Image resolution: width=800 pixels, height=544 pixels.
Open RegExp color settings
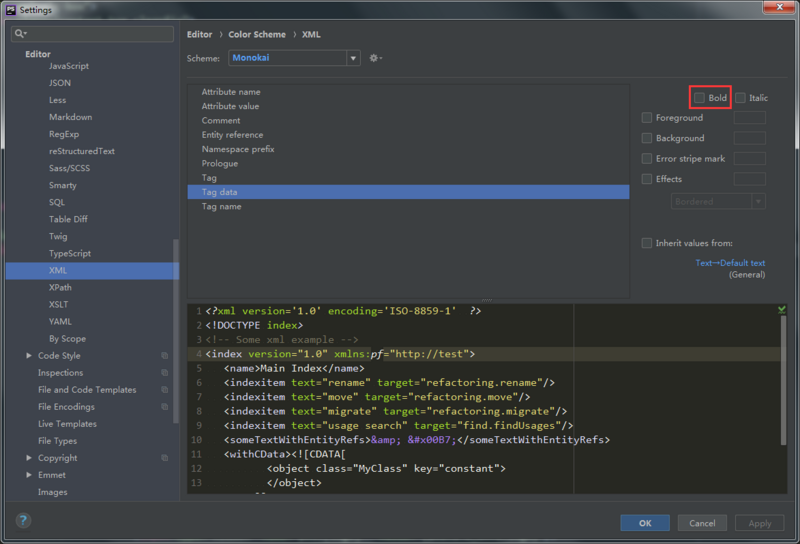pos(64,134)
